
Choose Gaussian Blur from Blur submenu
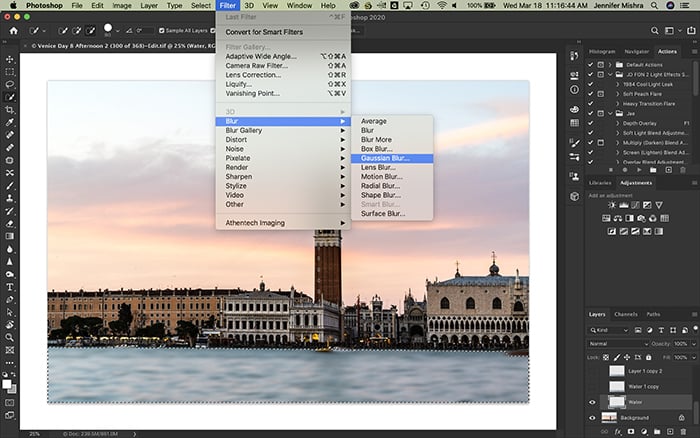coord(392,158)
